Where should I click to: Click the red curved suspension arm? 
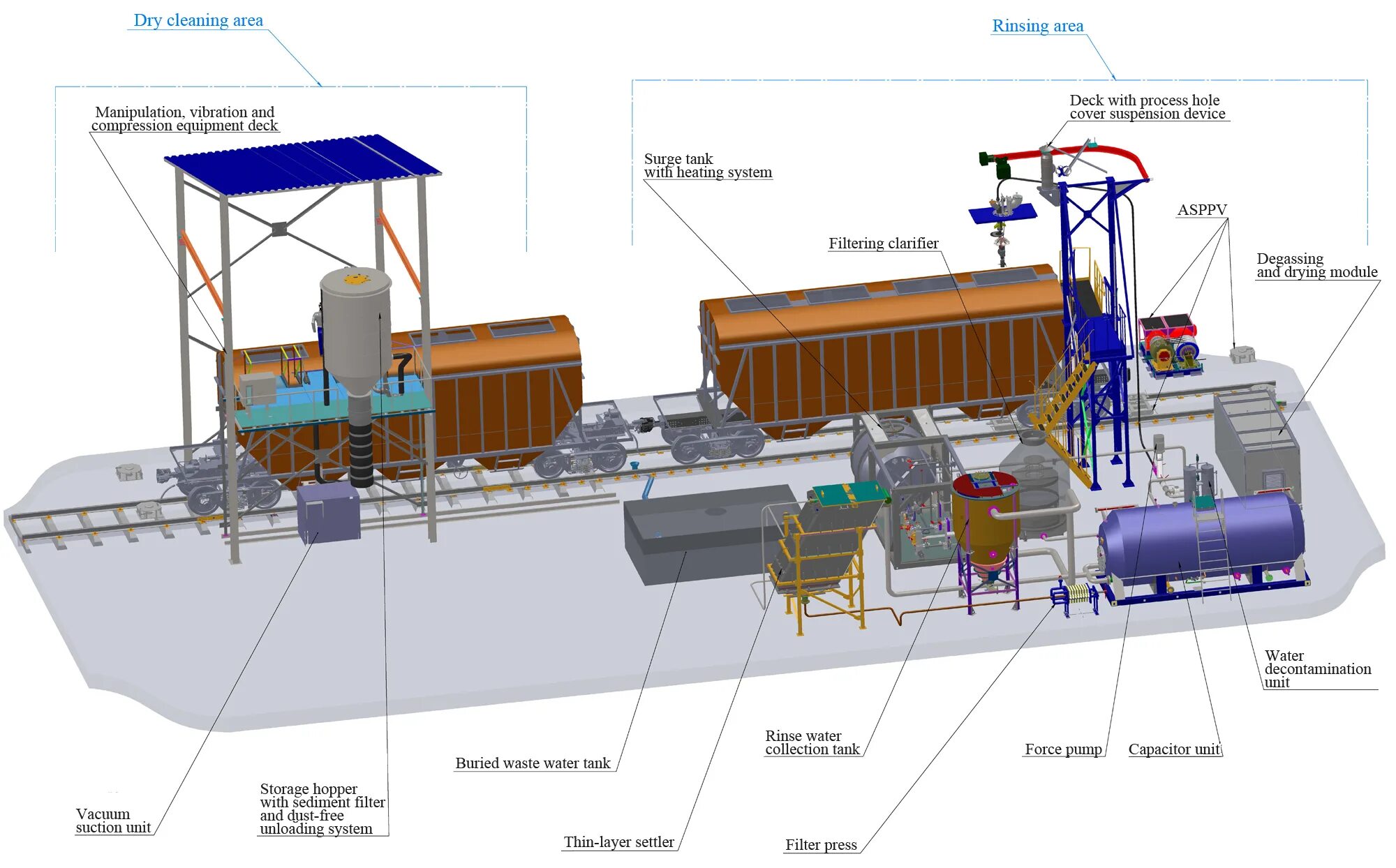(x=1117, y=151)
